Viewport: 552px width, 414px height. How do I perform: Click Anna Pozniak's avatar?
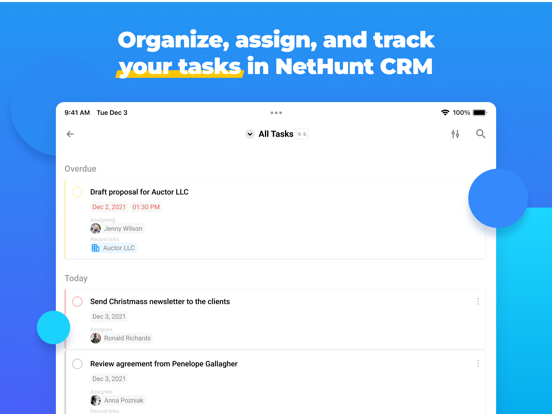click(95, 400)
